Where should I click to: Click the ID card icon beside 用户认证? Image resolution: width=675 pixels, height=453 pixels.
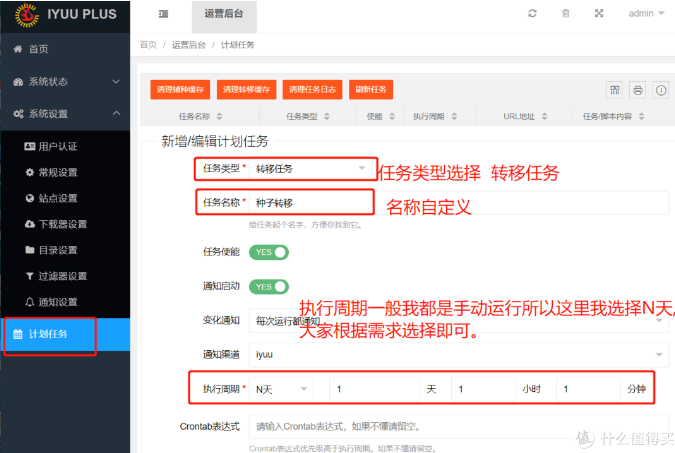click(x=30, y=146)
